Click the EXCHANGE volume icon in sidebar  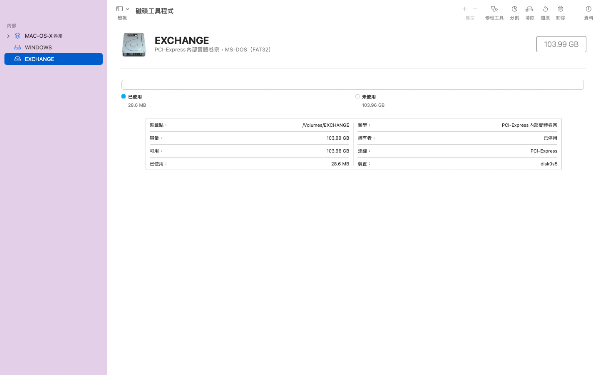click(x=17, y=59)
